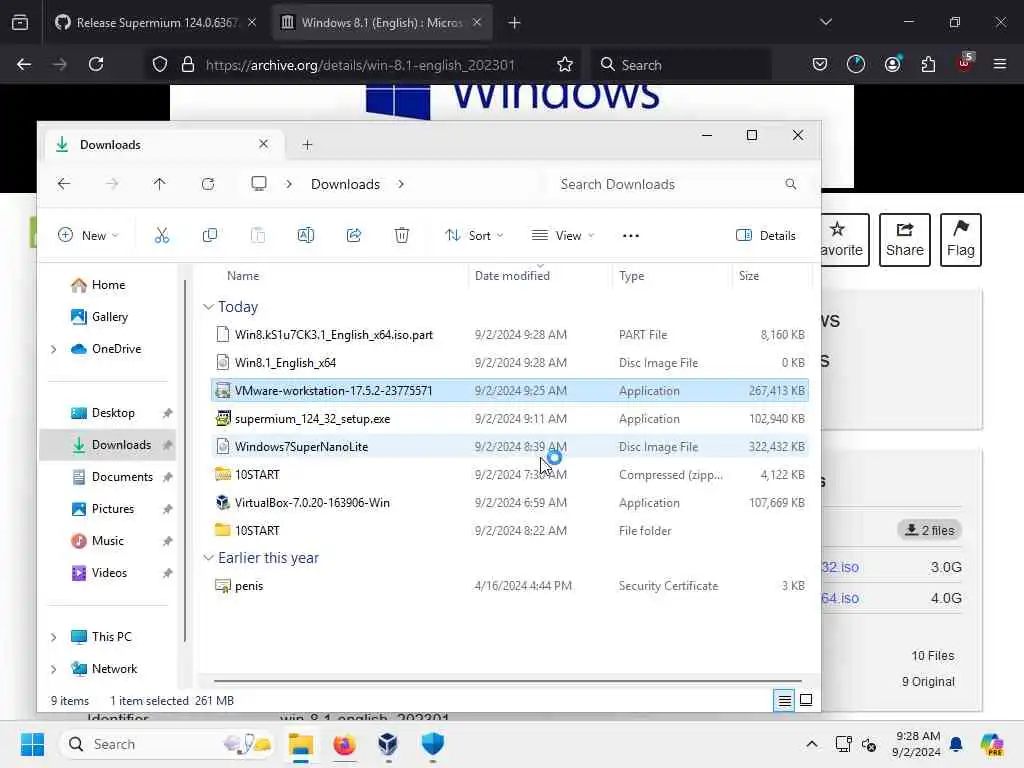Expand This PC tree node
This screenshot has width=1024, height=768.
pos(54,637)
